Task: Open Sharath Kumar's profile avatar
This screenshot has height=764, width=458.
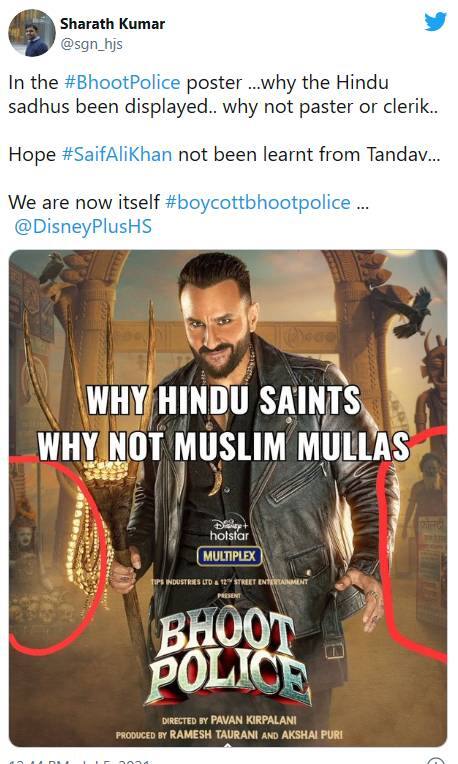Action: tap(32, 33)
